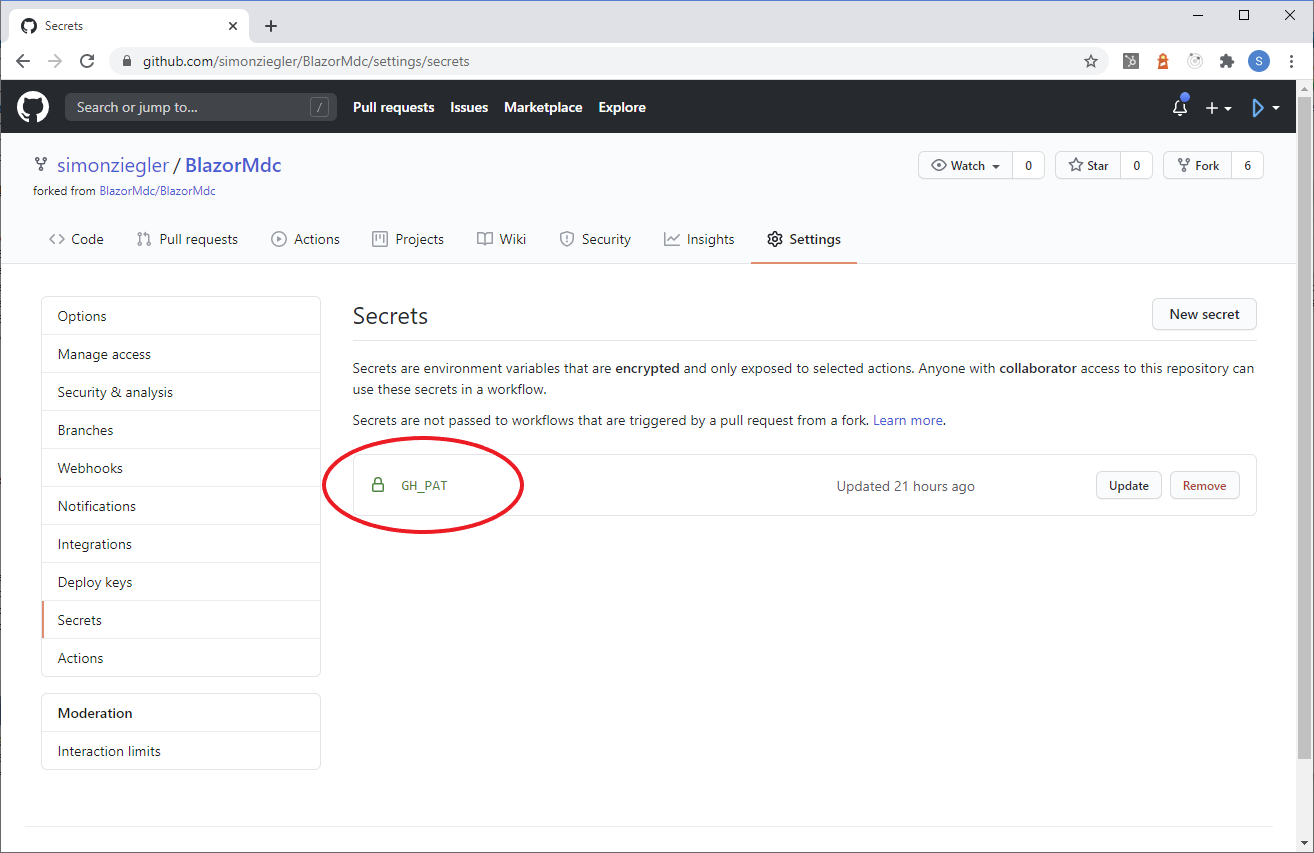Expand the create-new plus dropdown
The image size is (1314, 853).
(1218, 108)
